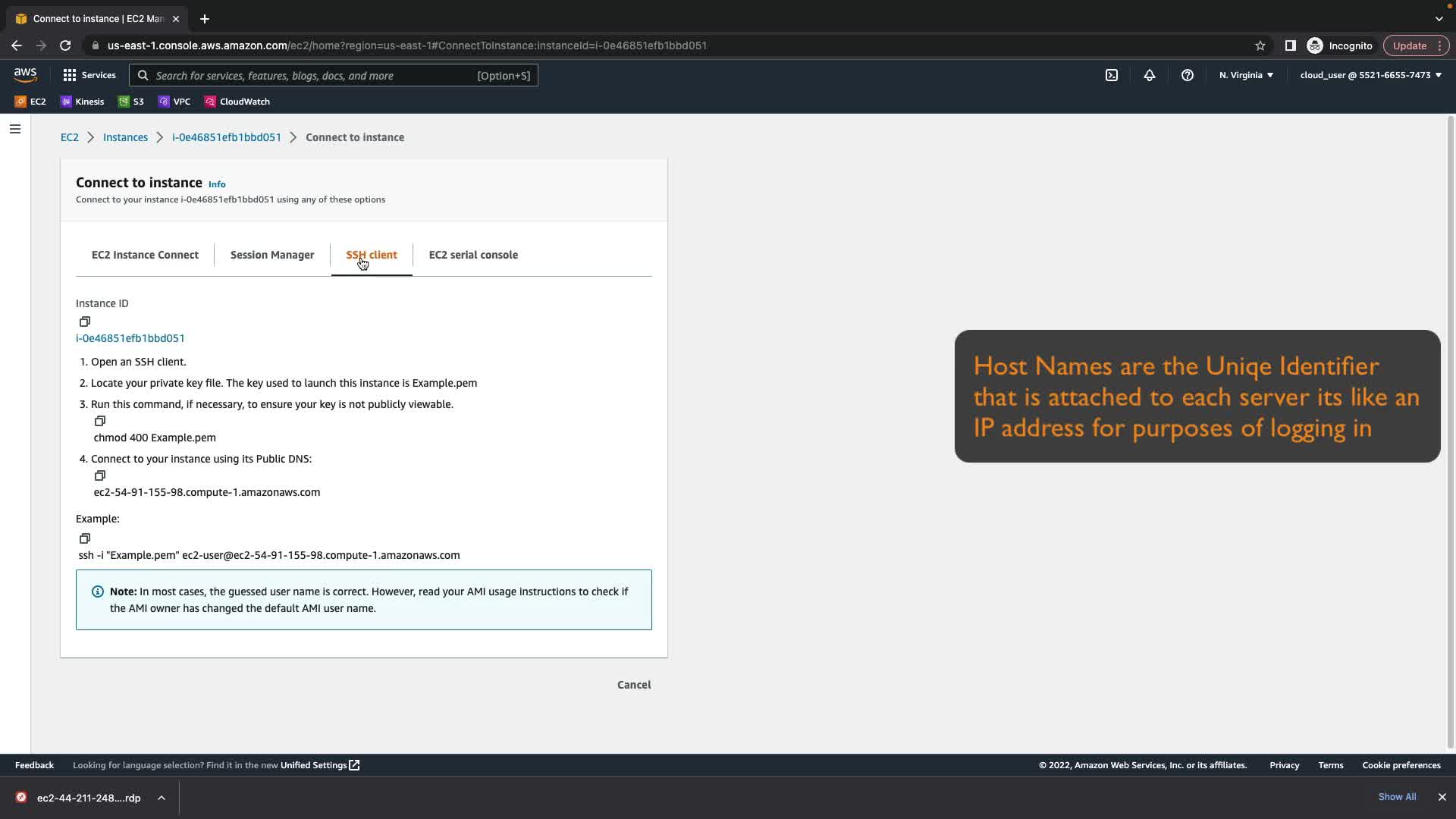Viewport: 1456px width, 819px height.
Task: Open the EC2 bookmark shortcut
Action: [30, 102]
